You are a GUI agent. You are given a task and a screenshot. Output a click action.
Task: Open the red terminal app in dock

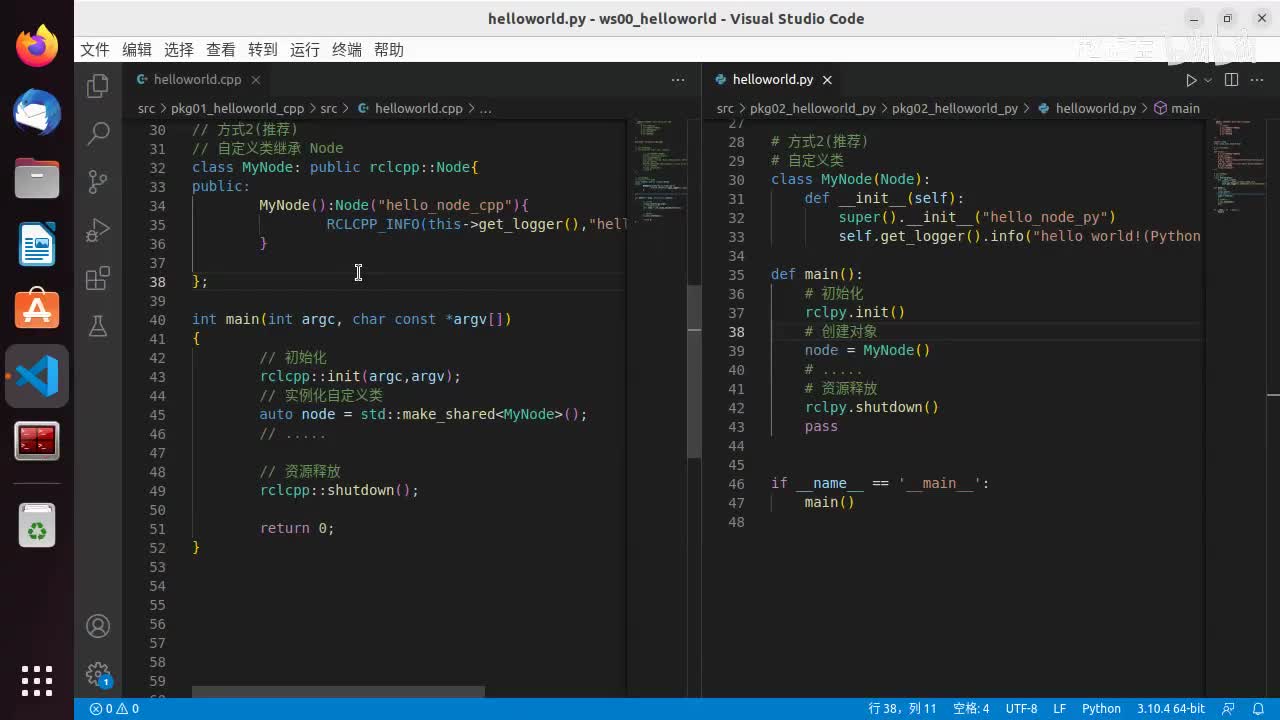[x=37, y=441]
